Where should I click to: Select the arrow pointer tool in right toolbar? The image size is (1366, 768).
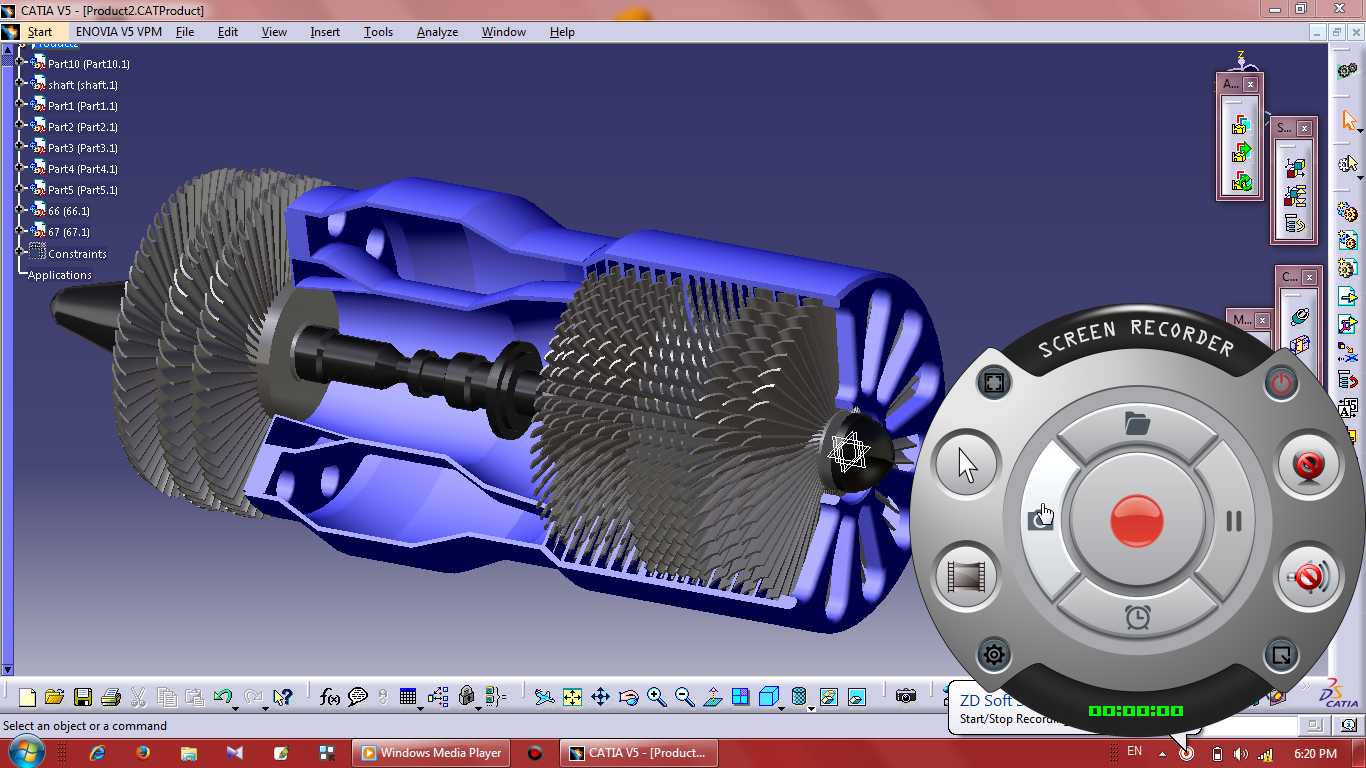click(1348, 121)
